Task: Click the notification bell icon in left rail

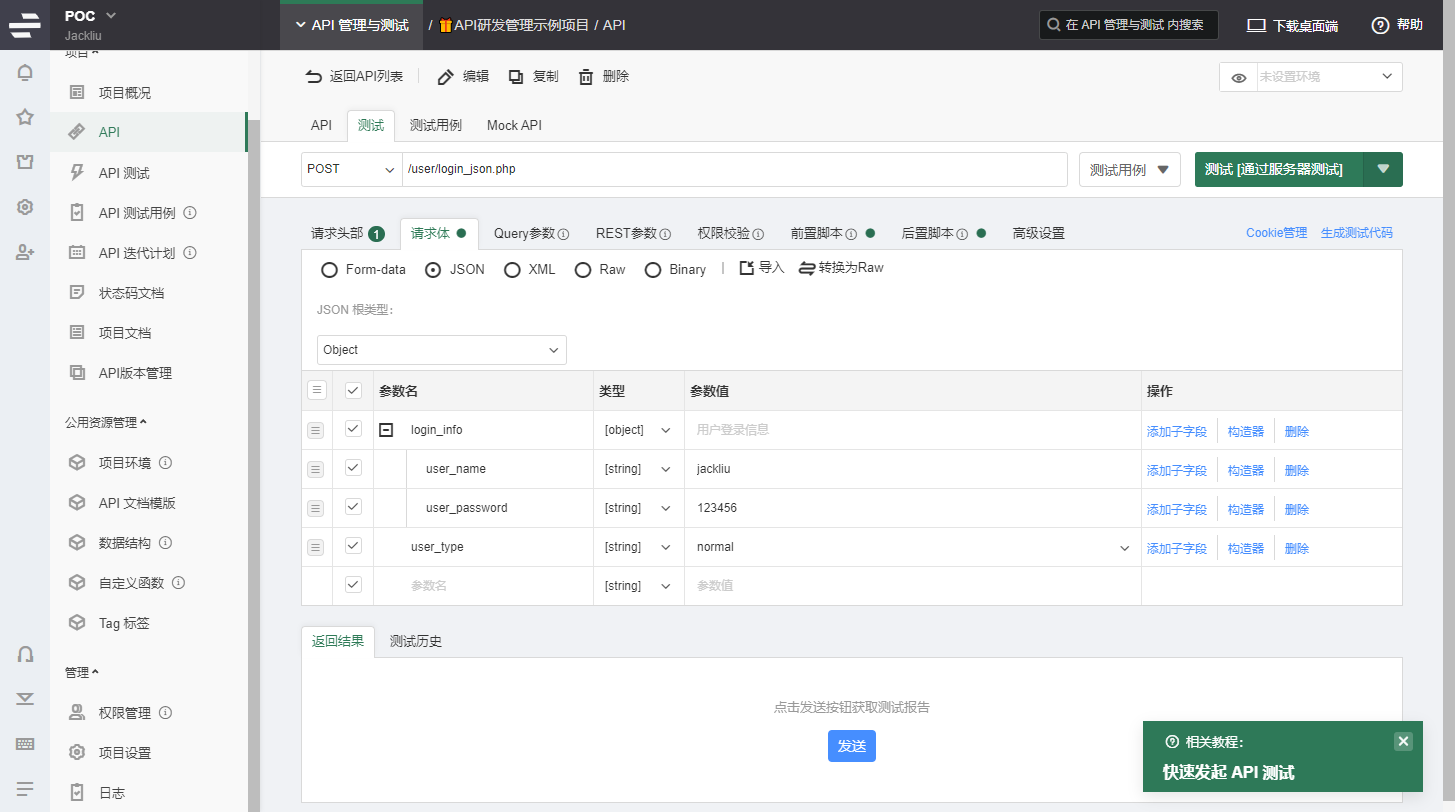Action: click(25, 72)
